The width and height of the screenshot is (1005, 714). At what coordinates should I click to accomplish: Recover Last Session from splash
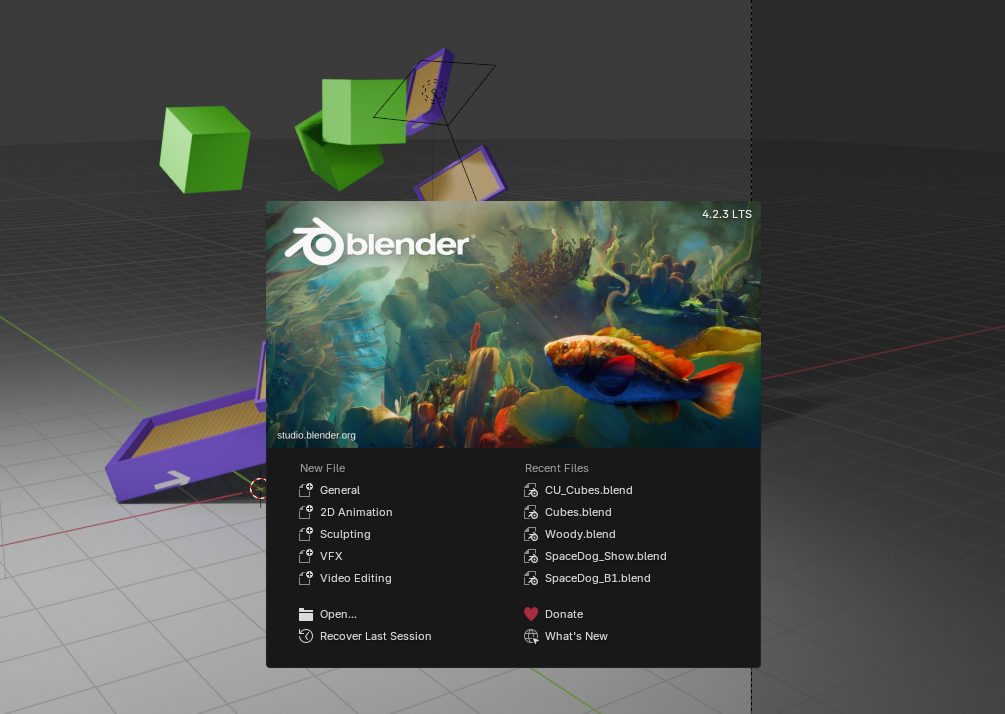[x=375, y=636]
